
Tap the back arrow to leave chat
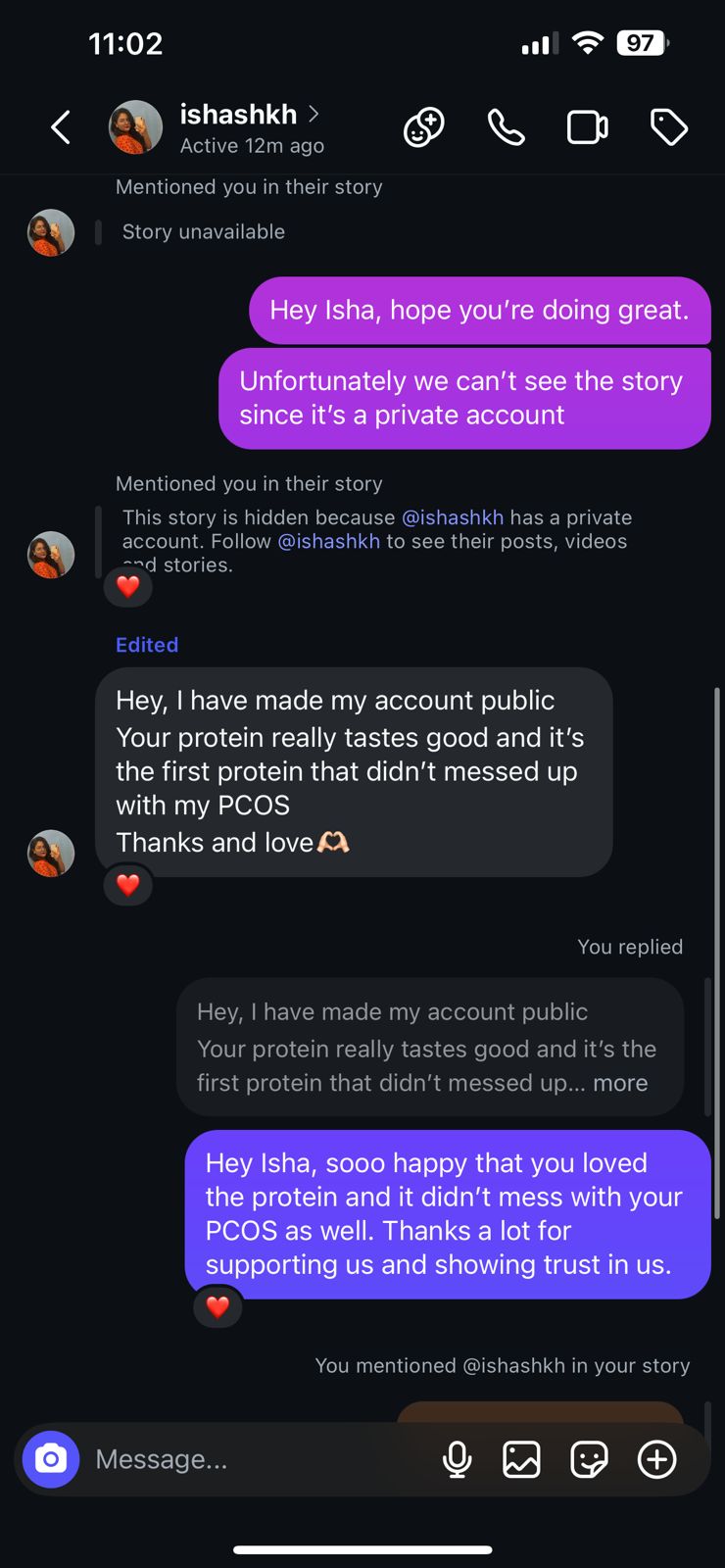tap(61, 127)
